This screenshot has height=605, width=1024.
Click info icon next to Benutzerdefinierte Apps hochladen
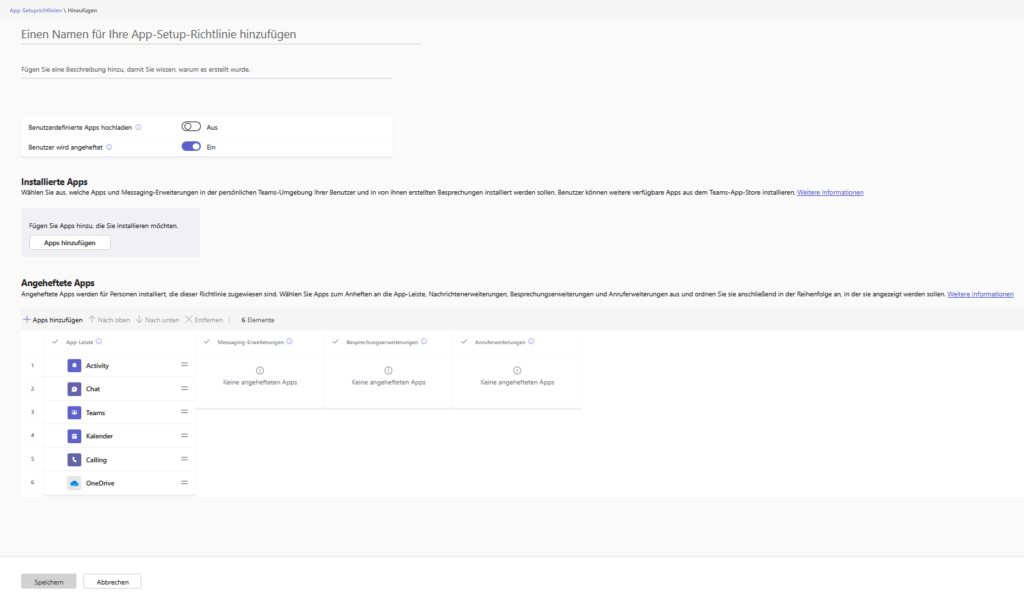pyautogui.click(x=136, y=127)
